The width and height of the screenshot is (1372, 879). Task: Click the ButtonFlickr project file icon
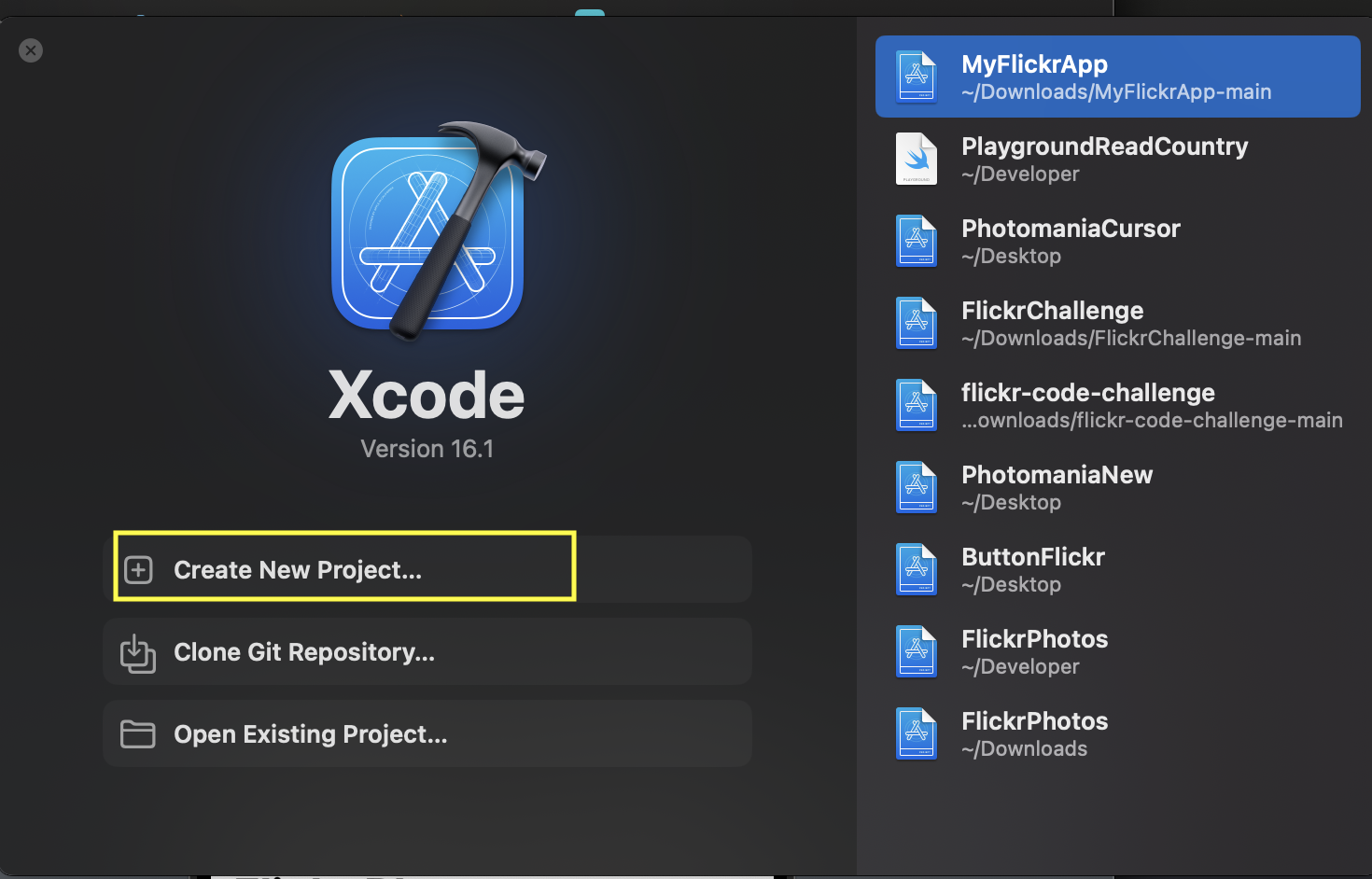click(x=917, y=569)
